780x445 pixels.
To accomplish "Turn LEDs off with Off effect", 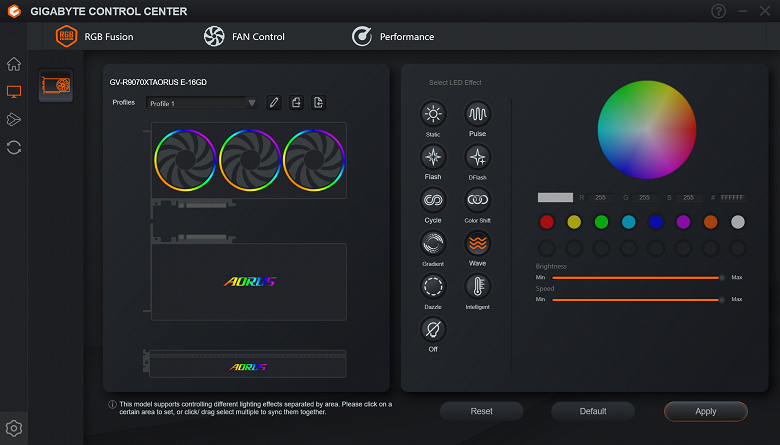I will point(433,329).
